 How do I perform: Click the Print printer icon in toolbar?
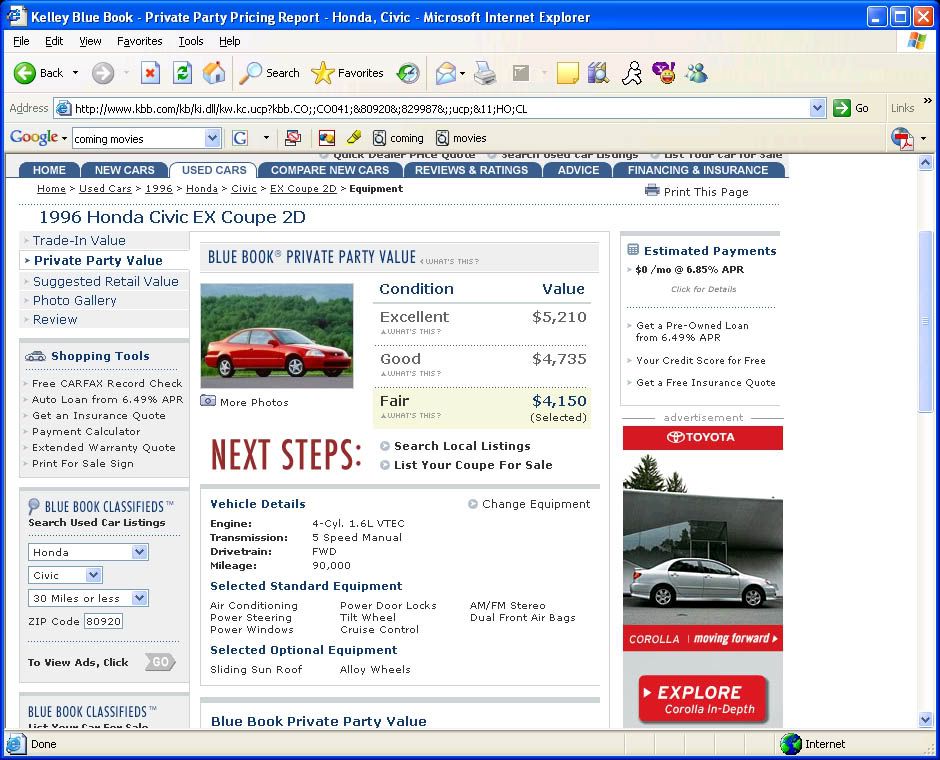[485, 73]
